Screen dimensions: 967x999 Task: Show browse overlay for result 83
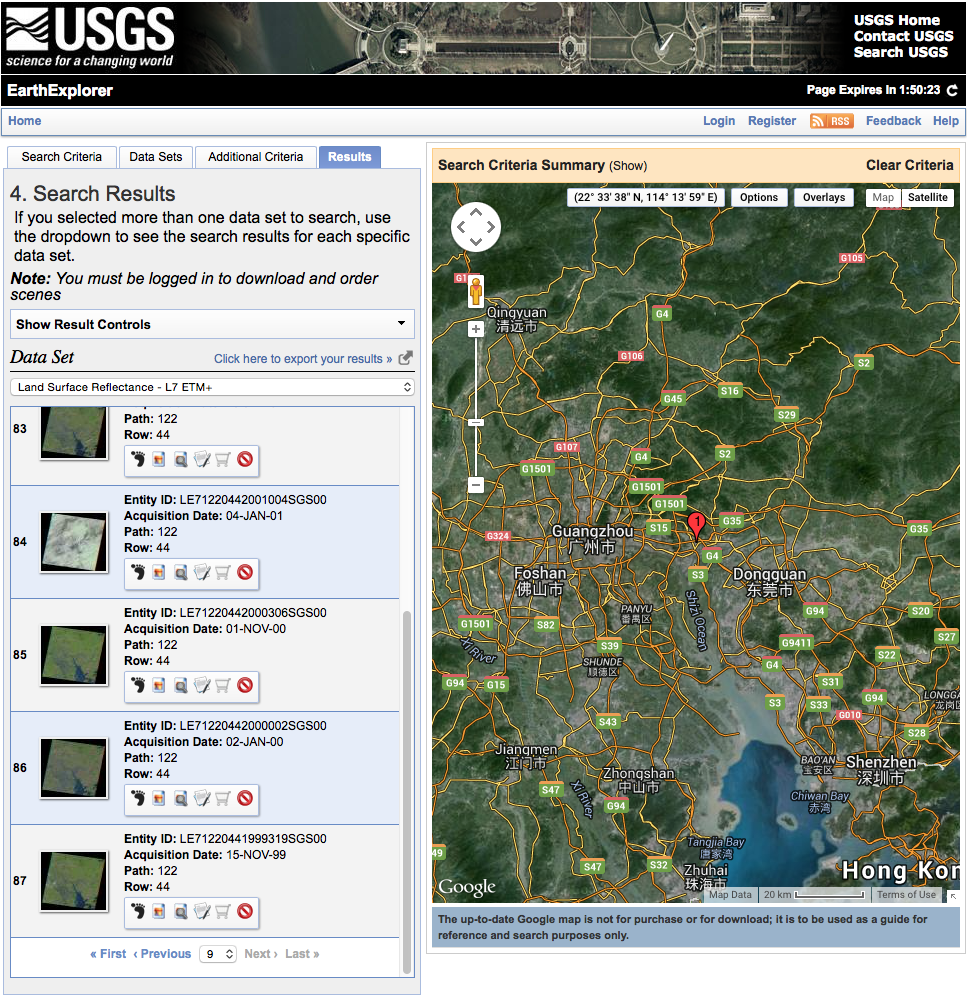(159, 459)
